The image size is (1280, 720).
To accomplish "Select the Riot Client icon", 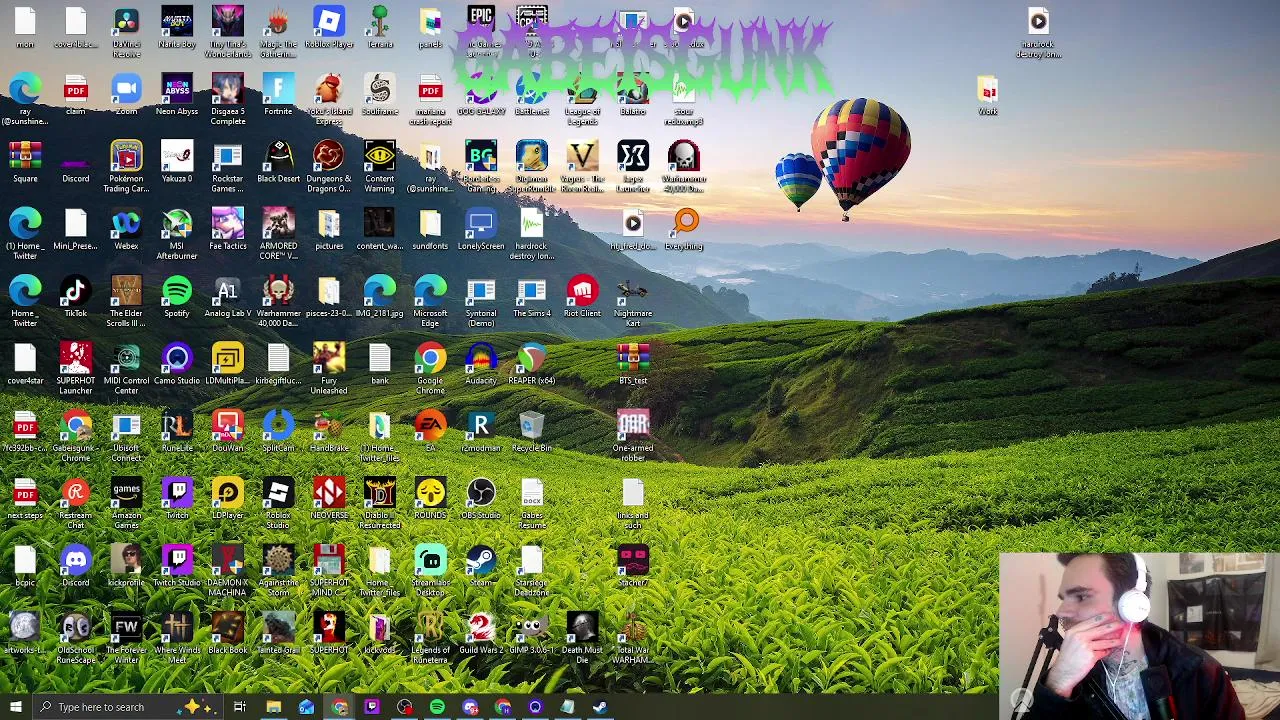I will coord(582,297).
